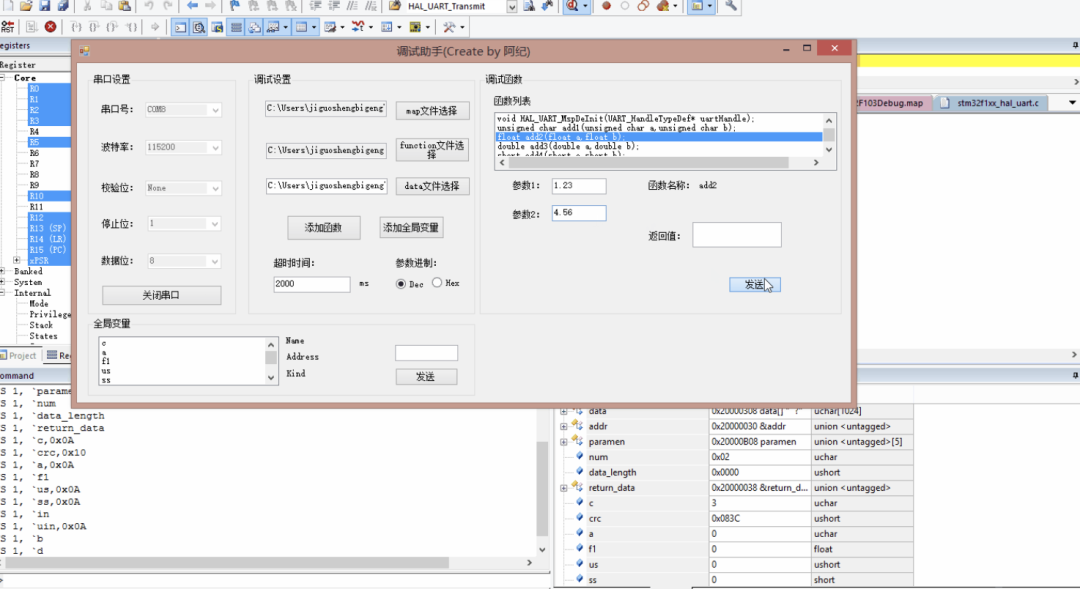Open the Command Window via its toolbar icon
This screenshot has width=1080, height=589.
[181, 27]
